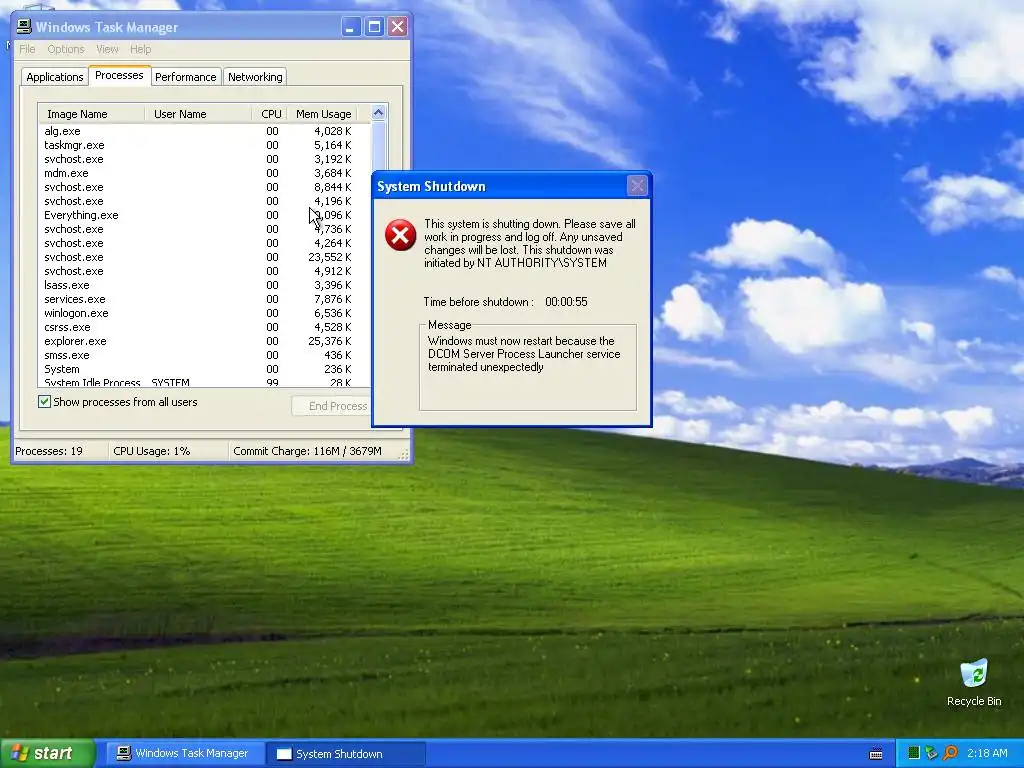The height and width of the screenshot is (768, 1024).
Task: Select the Everything.exe process
Action: click(x=204, y=215)
